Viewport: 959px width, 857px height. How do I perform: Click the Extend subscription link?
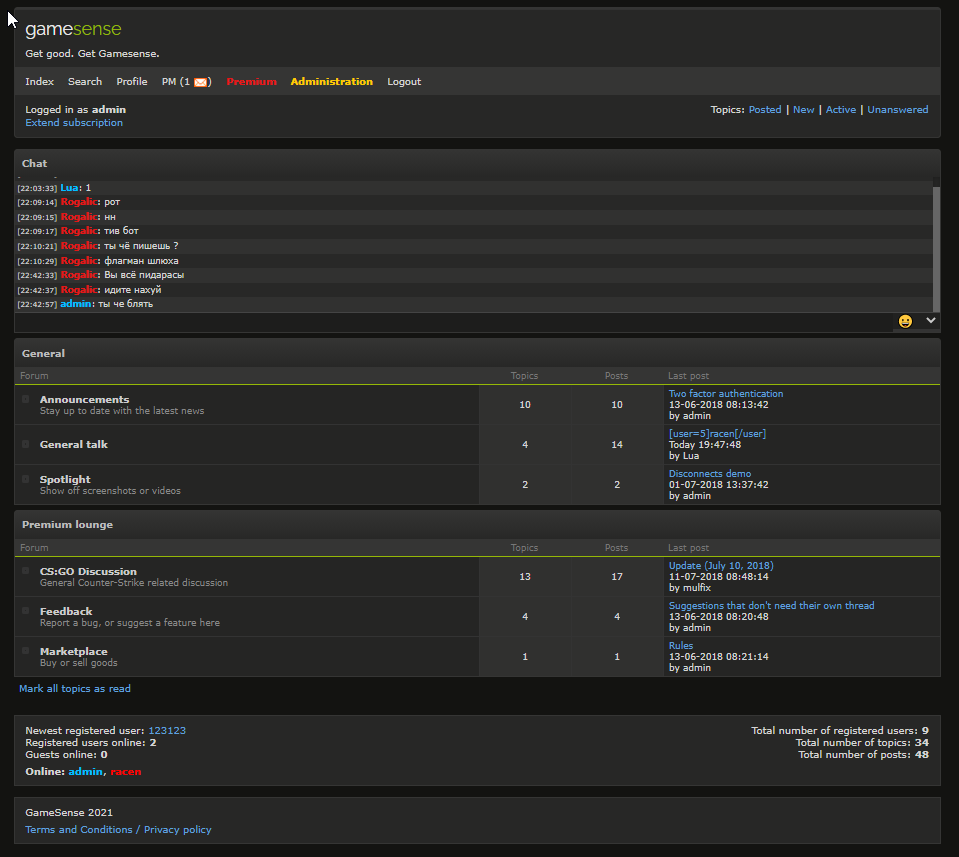pos(74,123)
